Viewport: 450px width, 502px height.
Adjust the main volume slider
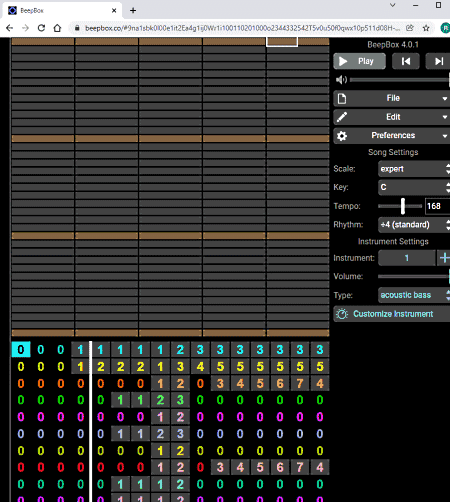coord(400,80)
